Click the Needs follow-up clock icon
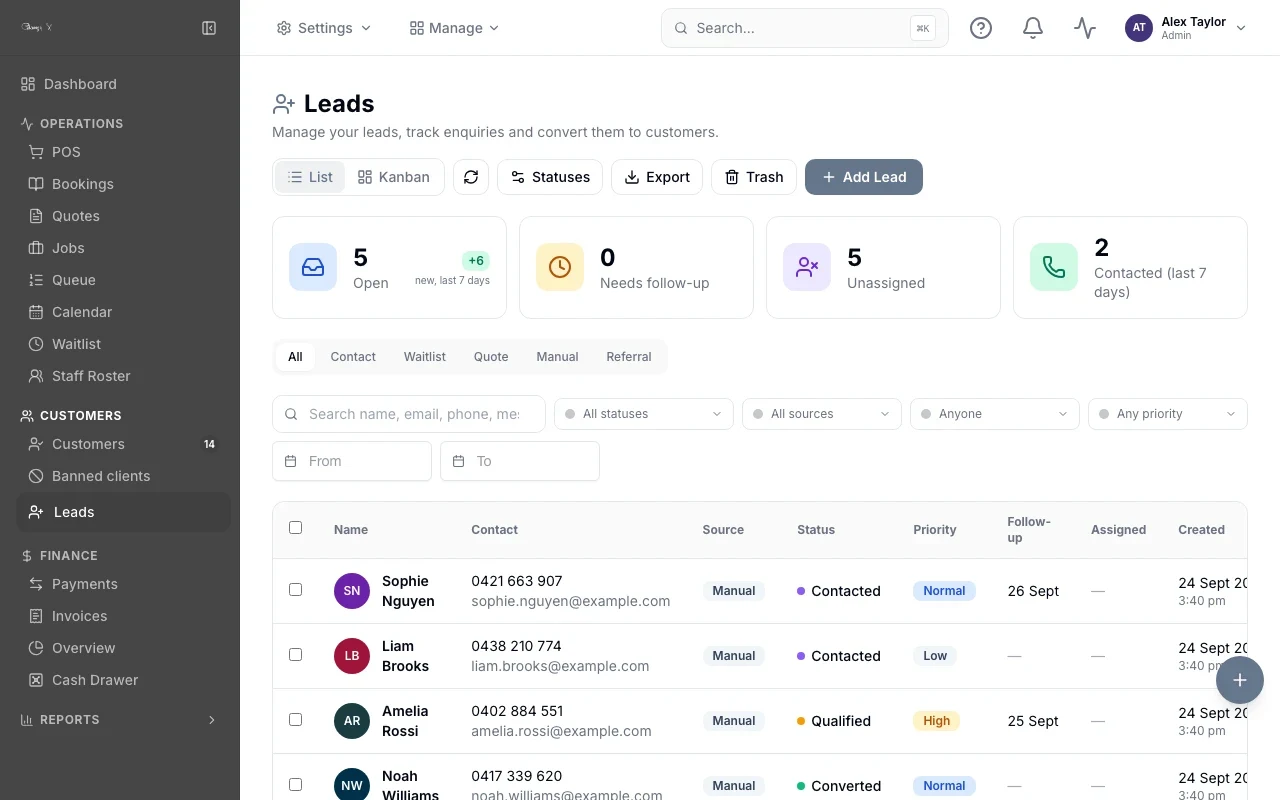1280x800 pixels. coord(560,267)
